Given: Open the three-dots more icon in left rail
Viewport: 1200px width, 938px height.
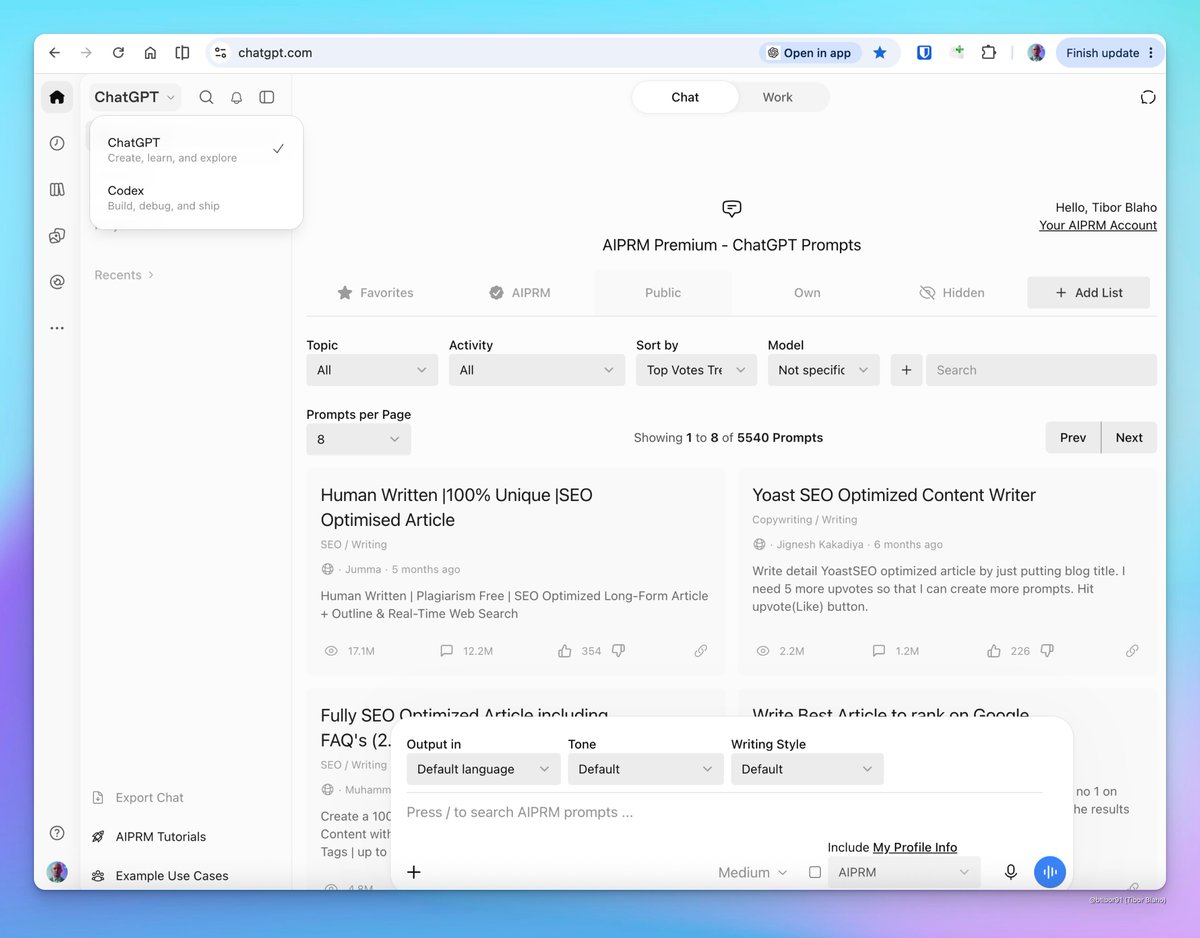Looking at the screenshot, I should coord(57,328).
